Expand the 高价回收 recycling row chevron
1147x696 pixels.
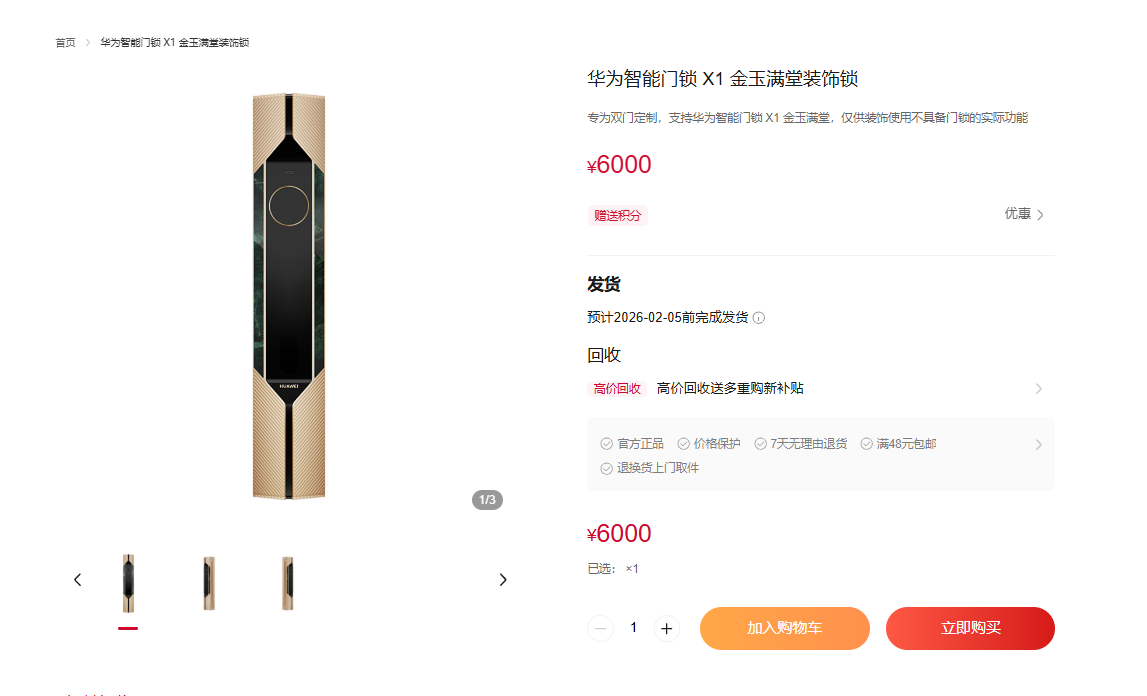point(1039,389)
